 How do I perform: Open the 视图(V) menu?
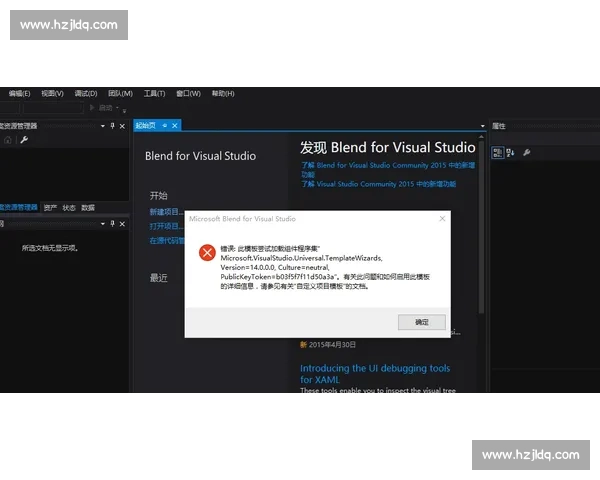[x=52, y=93]
